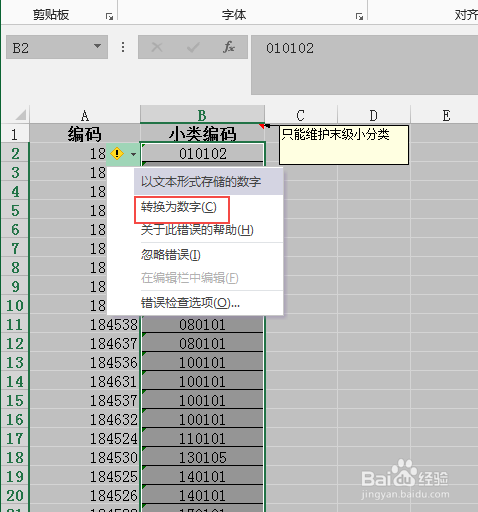Click cell B2 with value 010102

pyautogui.click(x=203, y=154)
